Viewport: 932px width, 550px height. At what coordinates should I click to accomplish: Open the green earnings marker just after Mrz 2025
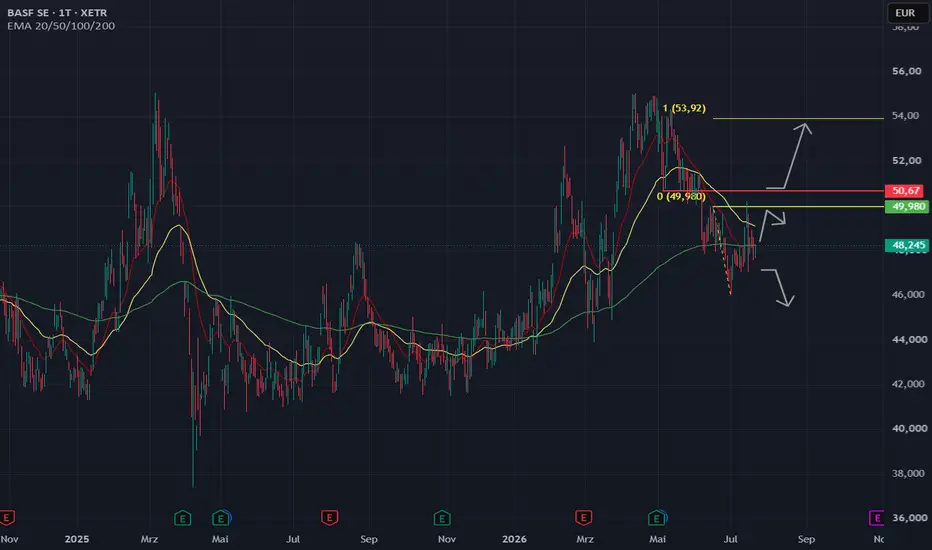coord(182,518)
